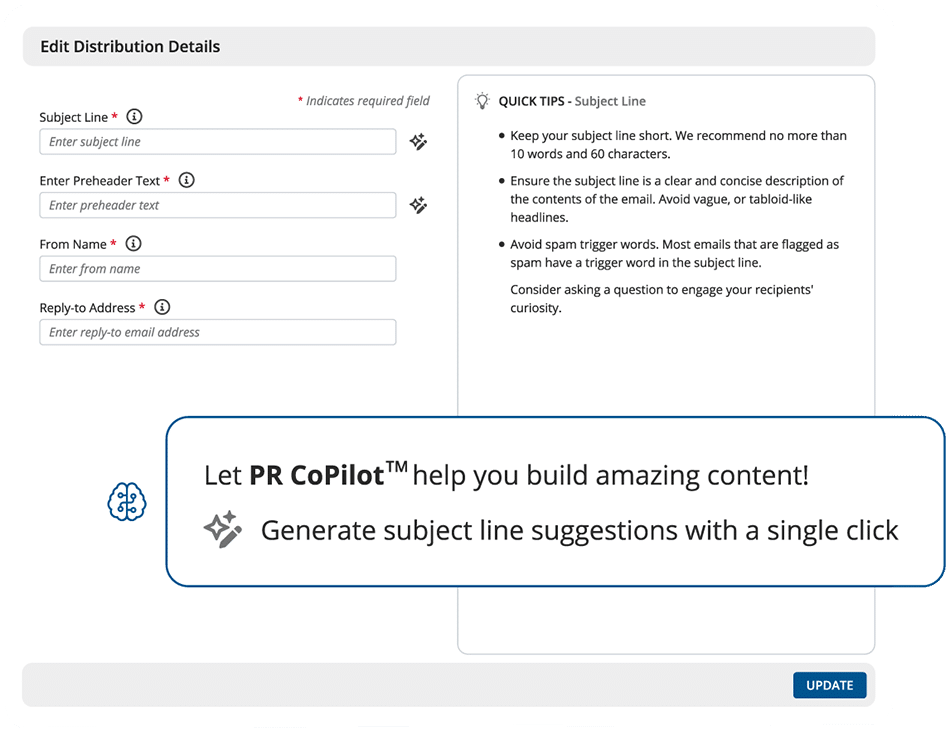This screenshot has width=950, height=734.
Task: Select the Enter from name field
Action: click(x=218, y=269)
